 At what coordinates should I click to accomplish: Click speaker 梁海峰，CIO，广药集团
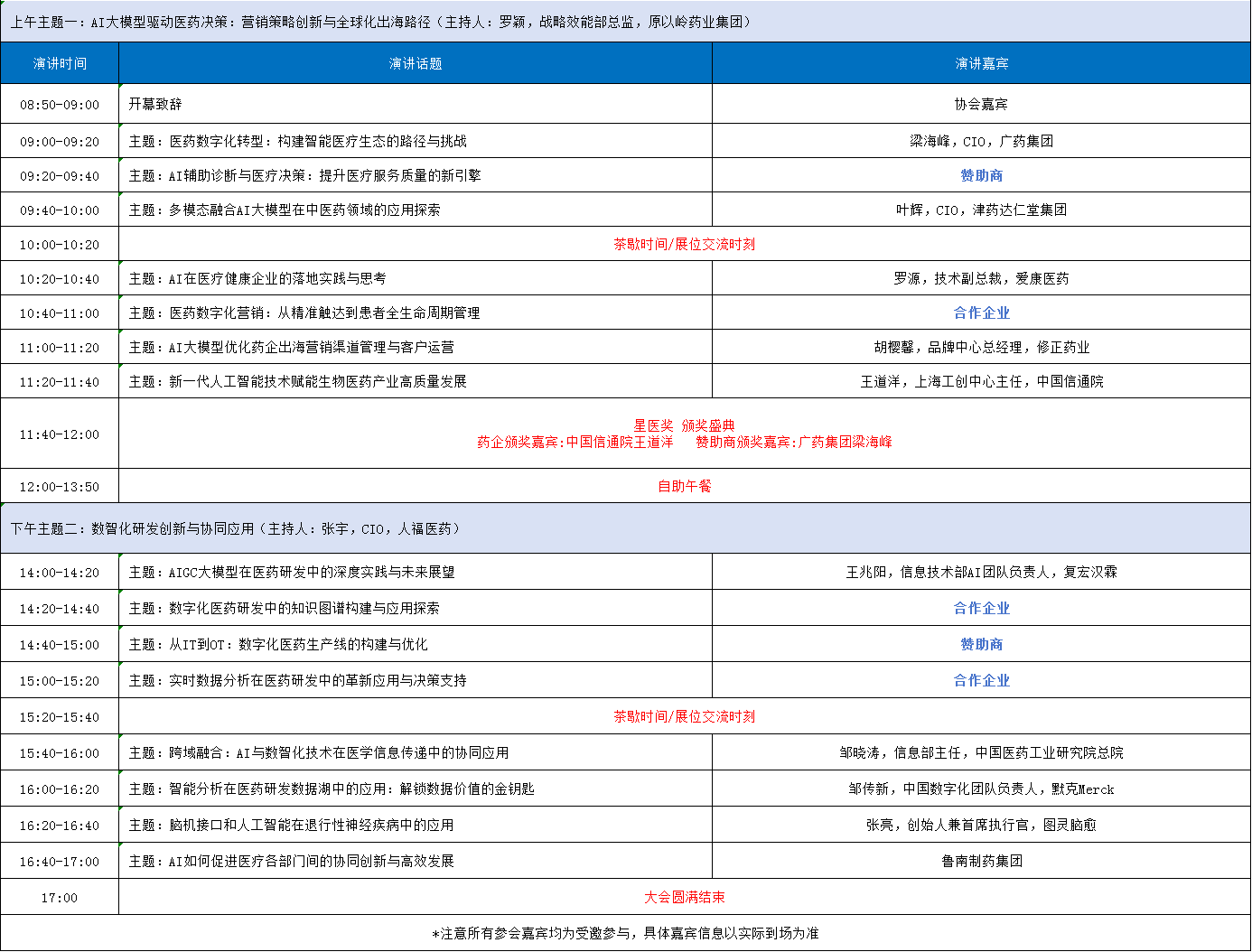coord(982,141)
